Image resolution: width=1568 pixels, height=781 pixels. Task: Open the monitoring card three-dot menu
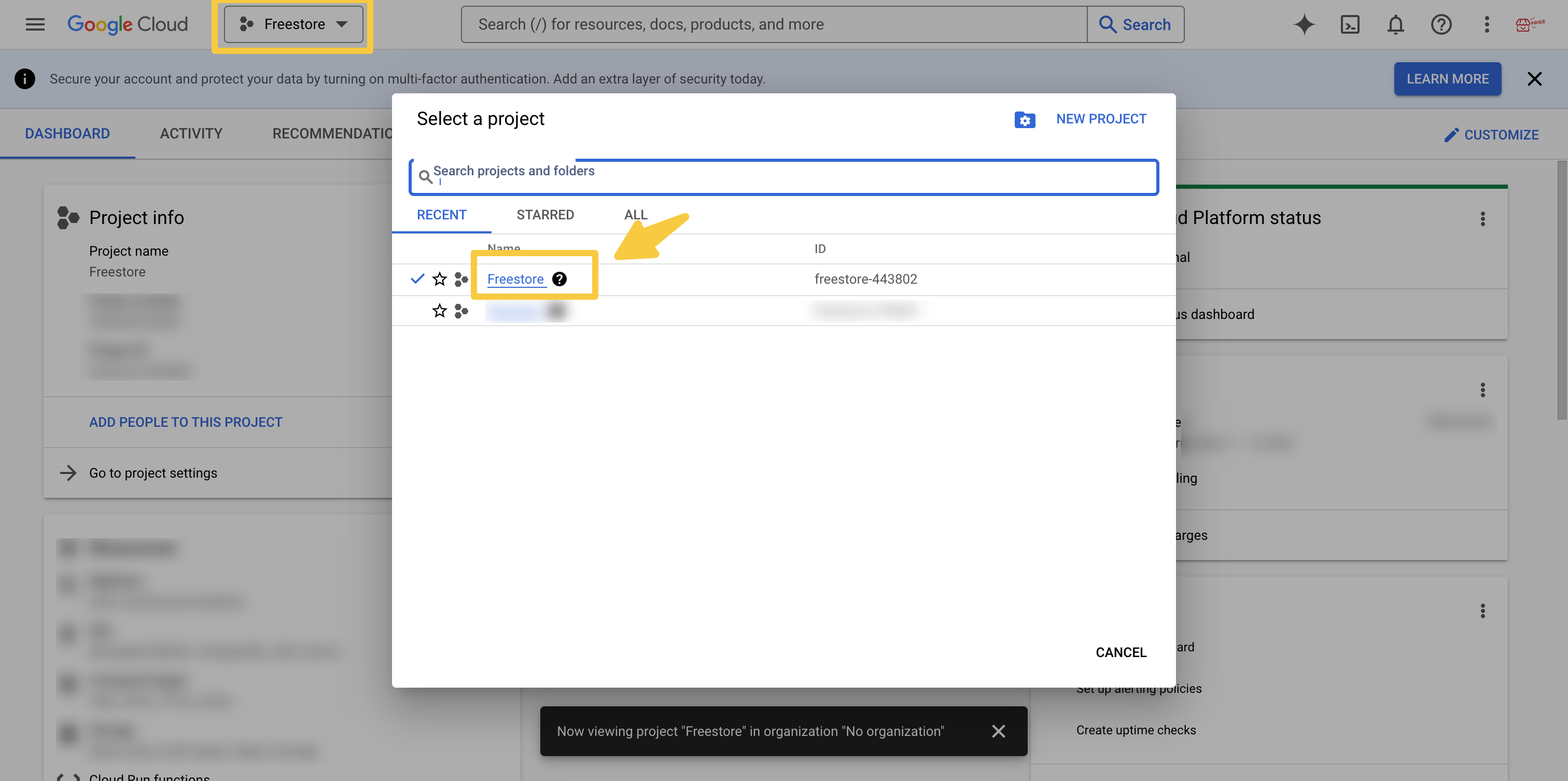pyautogui.click(x=1483, y=610)
